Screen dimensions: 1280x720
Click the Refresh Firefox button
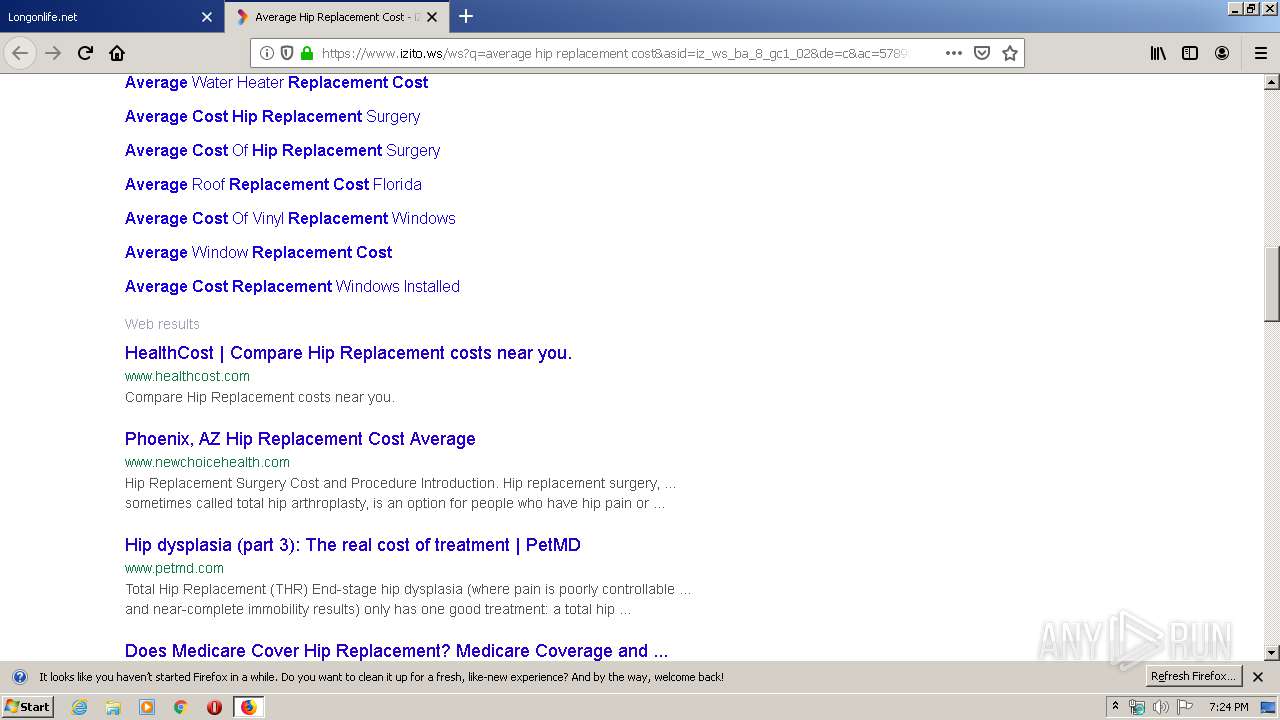pyautogui.click(x=1194, y=676)
